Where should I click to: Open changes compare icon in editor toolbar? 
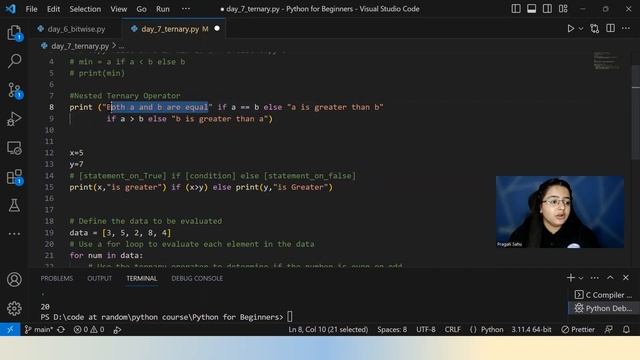595,29
